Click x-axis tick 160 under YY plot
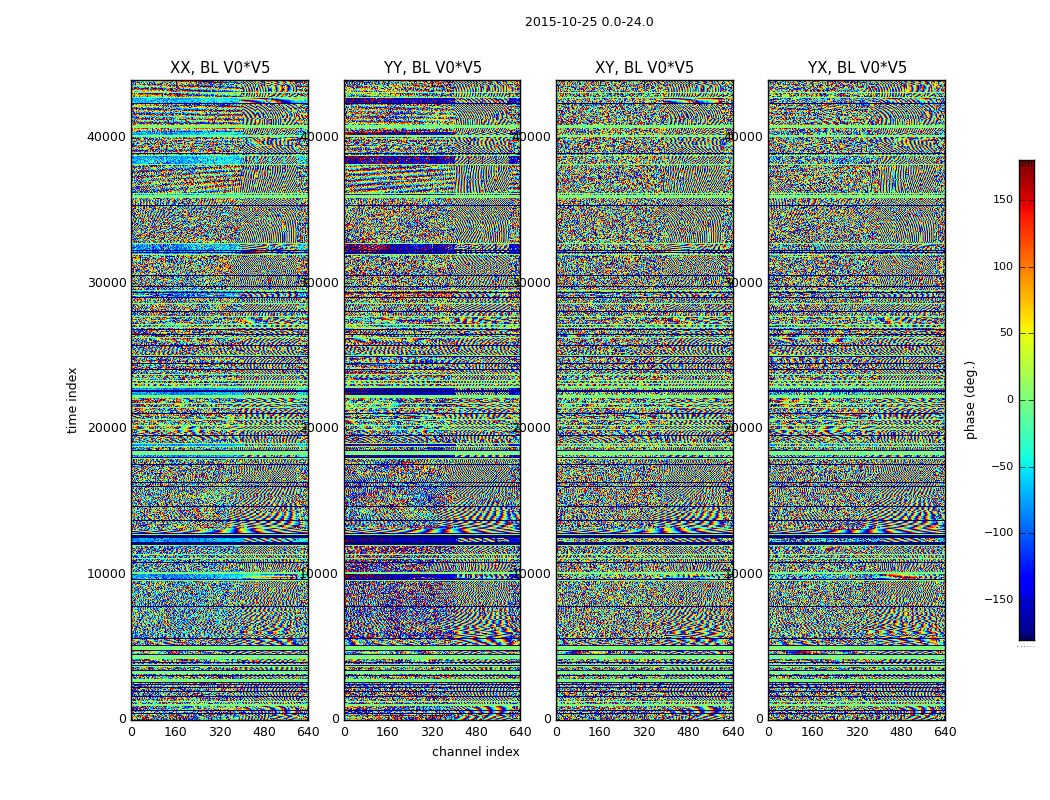Screen dimensions: 1050x800 [x=388, y=732]
